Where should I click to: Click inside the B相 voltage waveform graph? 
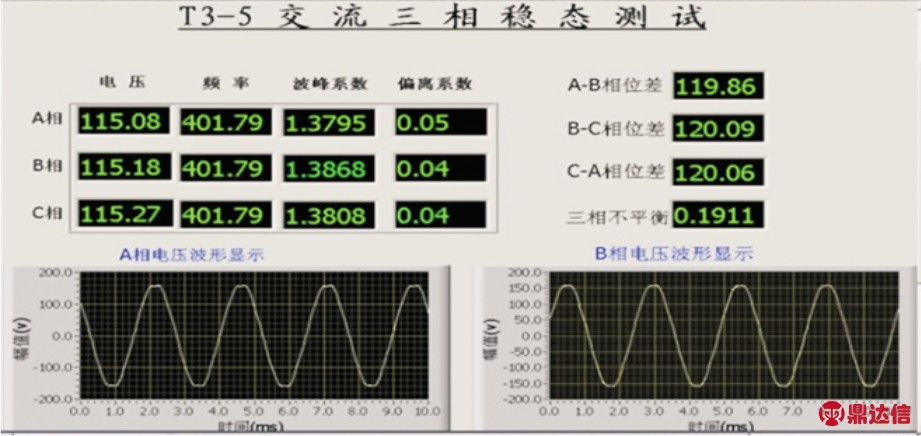point(724,336)
